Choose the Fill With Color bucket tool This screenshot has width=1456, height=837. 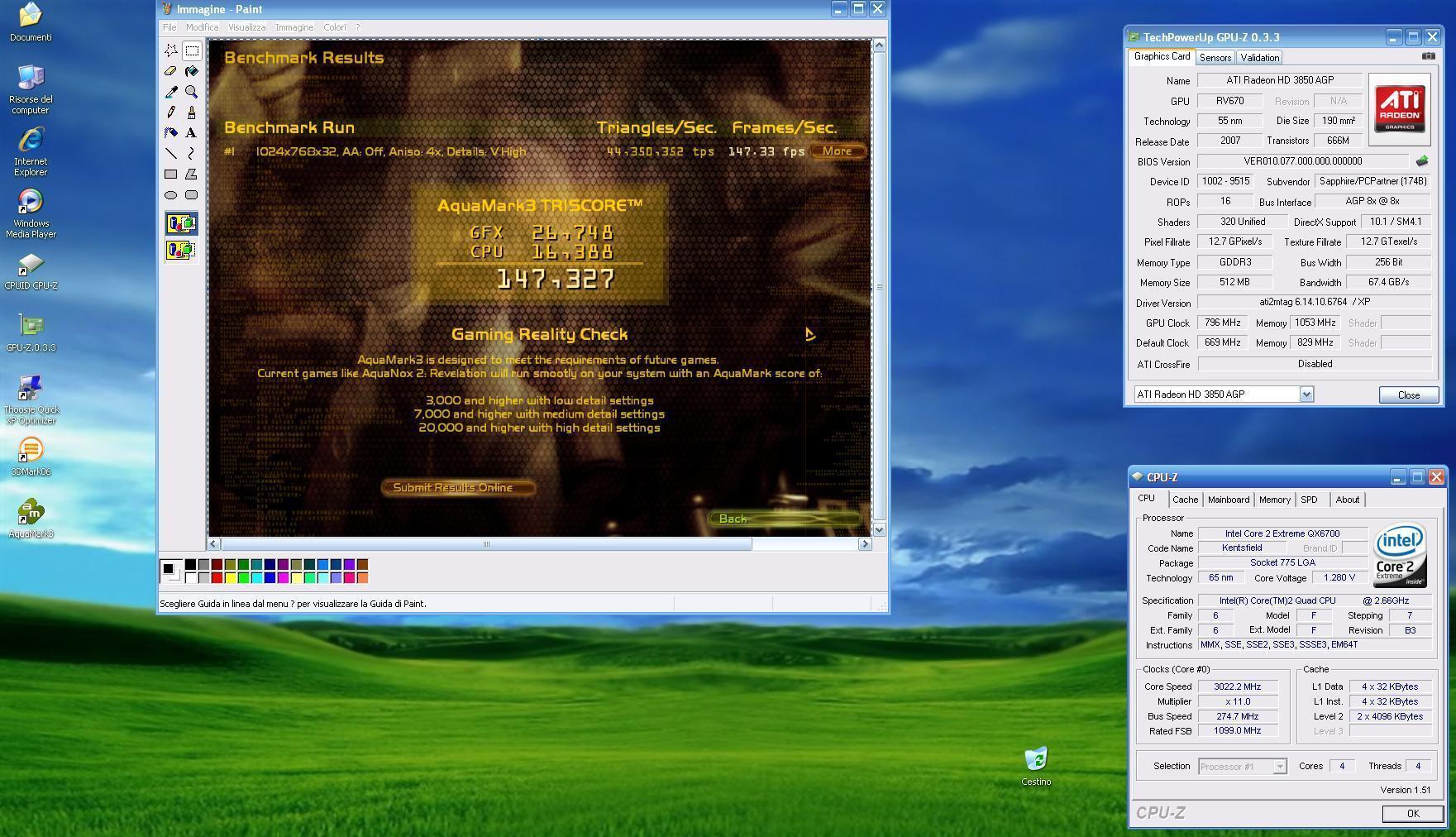point(192,71)
